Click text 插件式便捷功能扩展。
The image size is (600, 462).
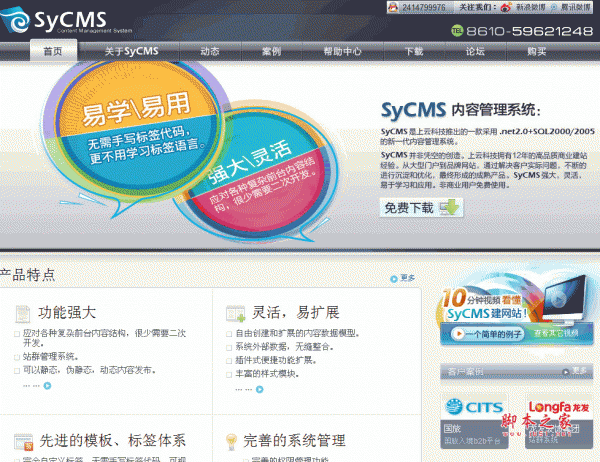276,360
